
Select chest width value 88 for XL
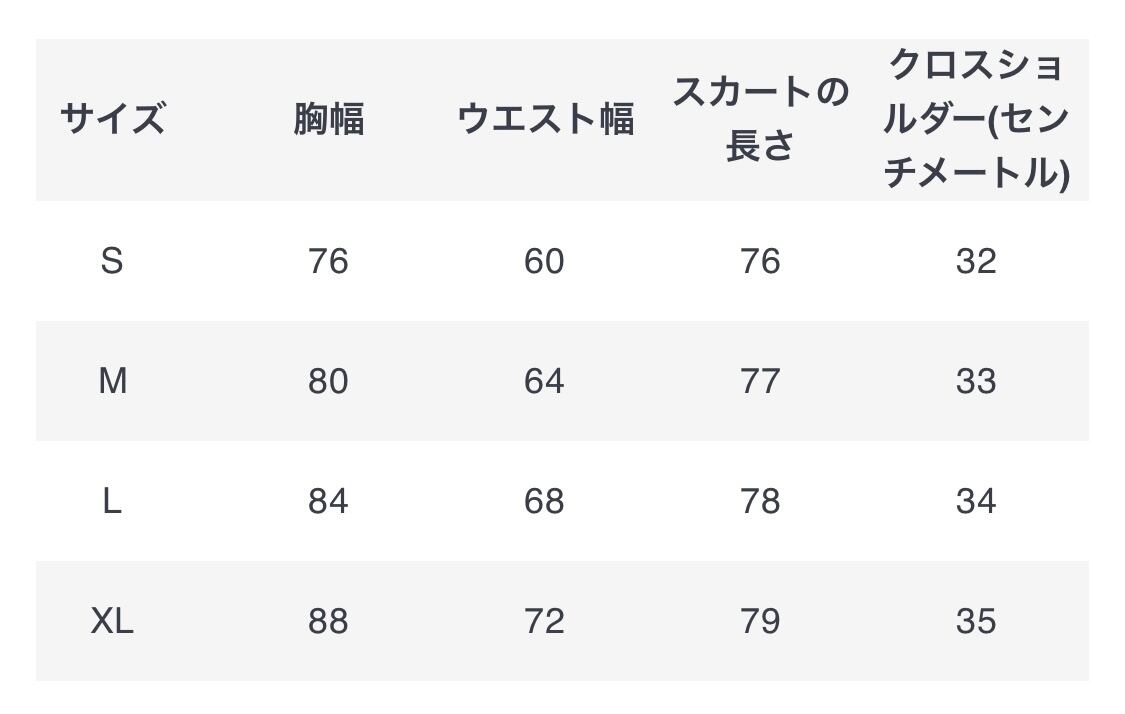pos(328,621)
